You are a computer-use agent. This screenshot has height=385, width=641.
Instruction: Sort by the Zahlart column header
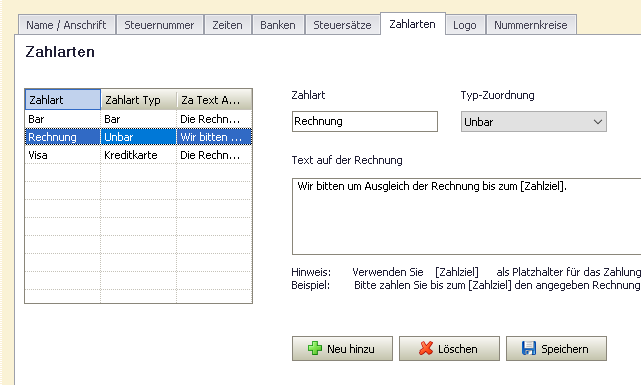pyautogui.click(x=63, y=100)
